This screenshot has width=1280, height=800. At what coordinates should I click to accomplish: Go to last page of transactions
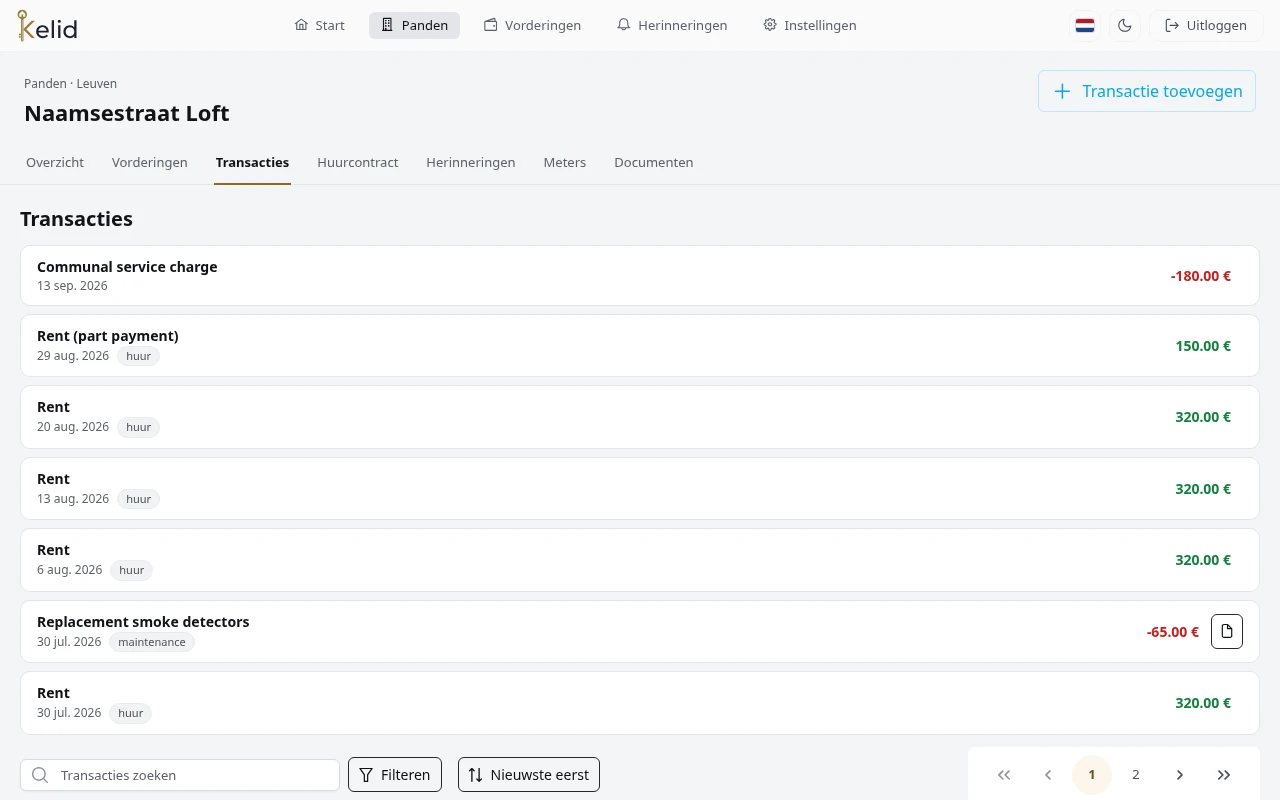click(x=1224, y=775)
